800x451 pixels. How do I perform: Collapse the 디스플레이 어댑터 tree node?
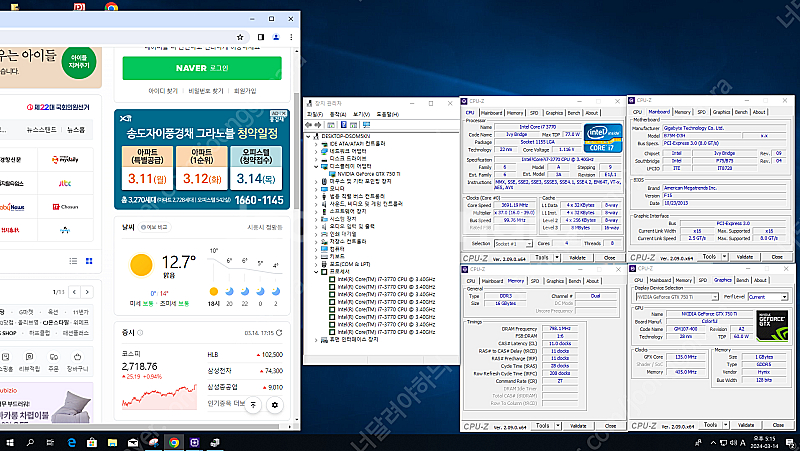click(316, 166)
